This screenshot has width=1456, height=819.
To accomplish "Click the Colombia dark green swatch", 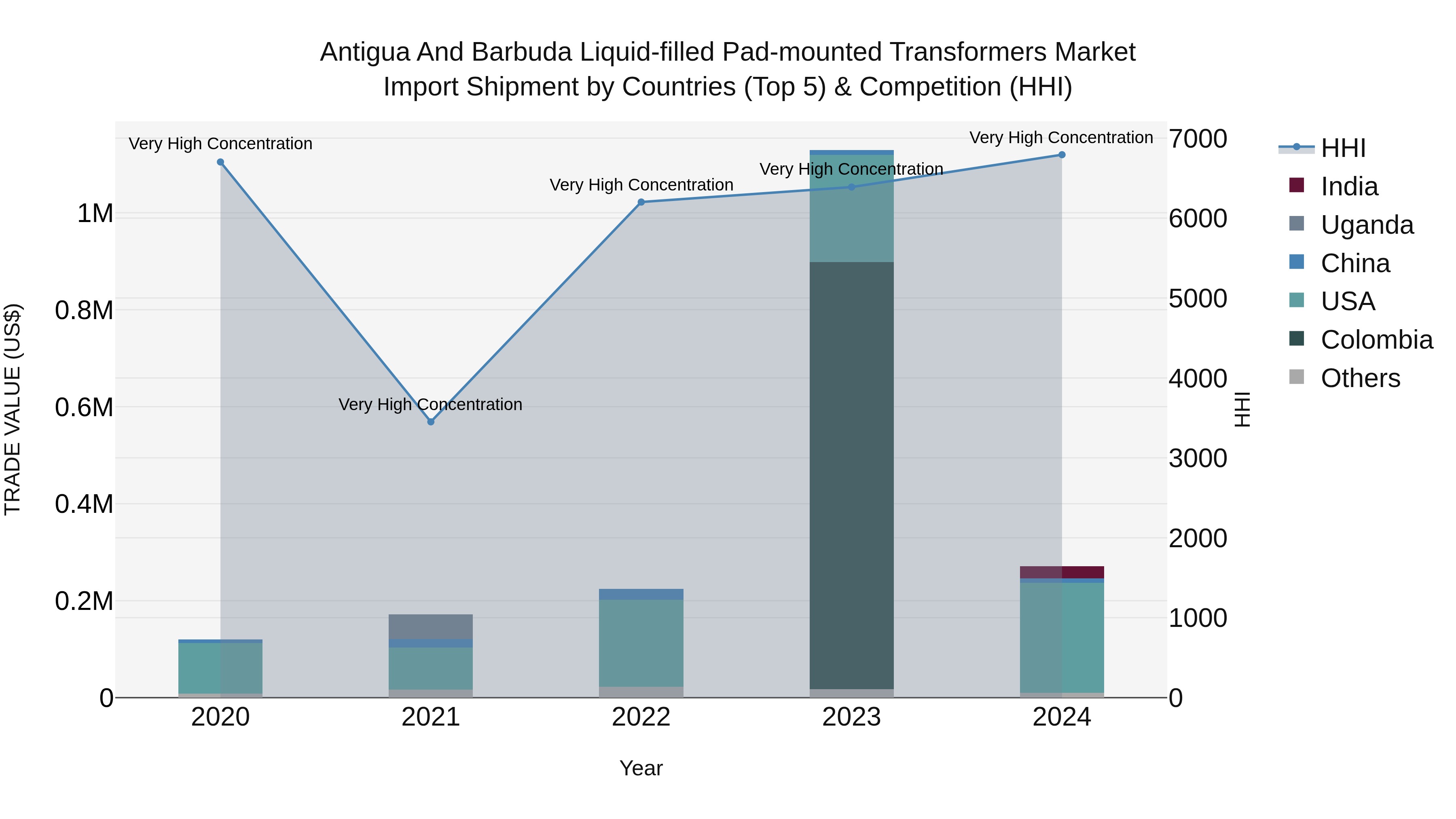I will point(1297,338).
